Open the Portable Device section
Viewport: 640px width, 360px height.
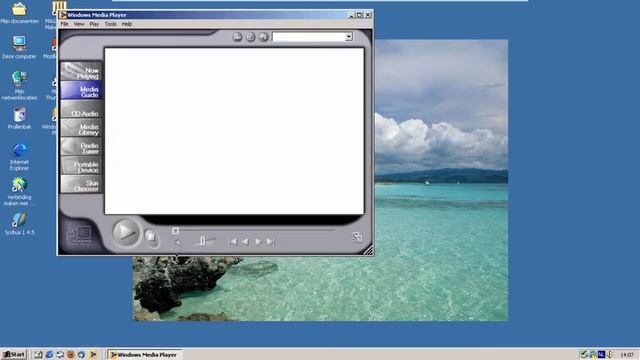pyautogui.click(x=81, y=166)
